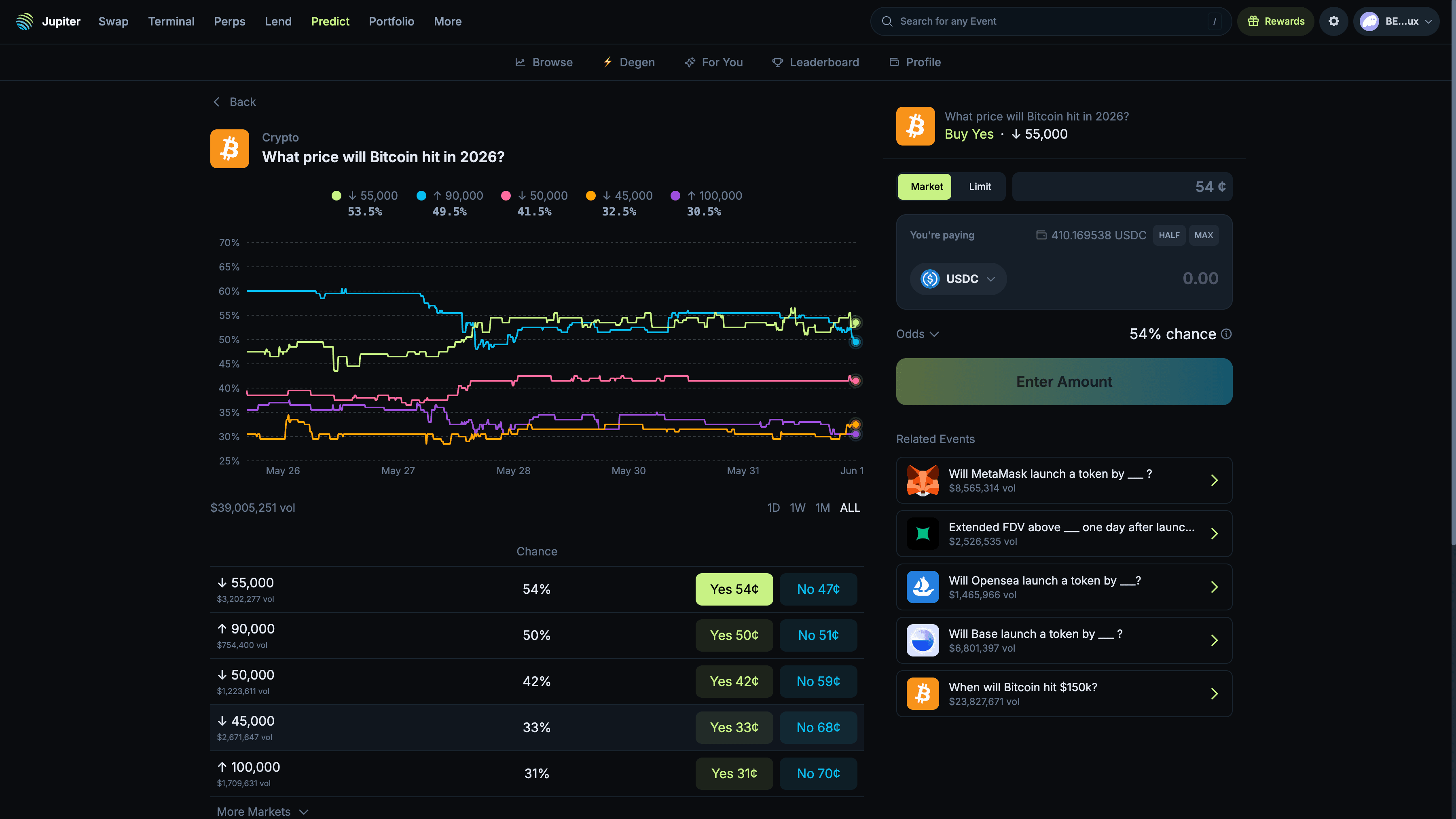The image size is (1456, 819).
Task: Open the USDC token dropdown
Action: [x=958, y=279]
